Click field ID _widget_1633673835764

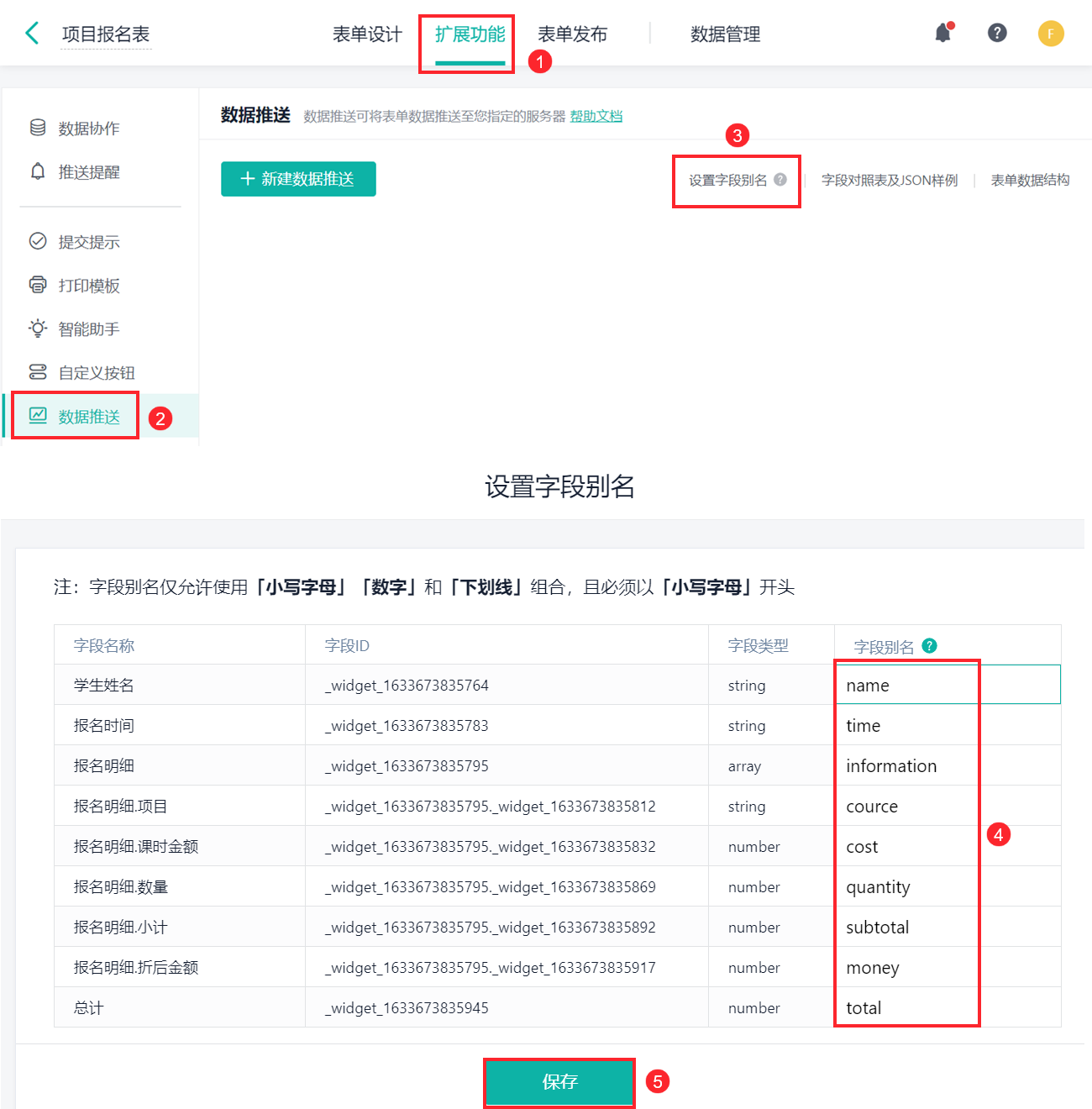pos(407,686)
